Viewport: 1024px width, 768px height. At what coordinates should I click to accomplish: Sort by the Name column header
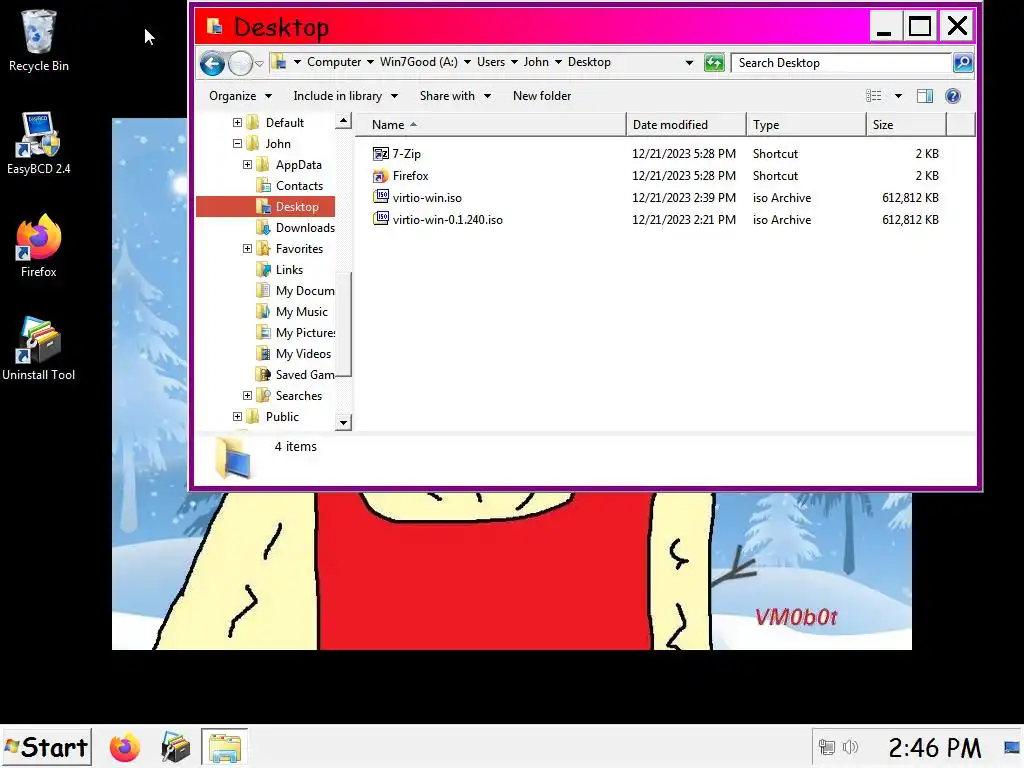click(491, 125)
